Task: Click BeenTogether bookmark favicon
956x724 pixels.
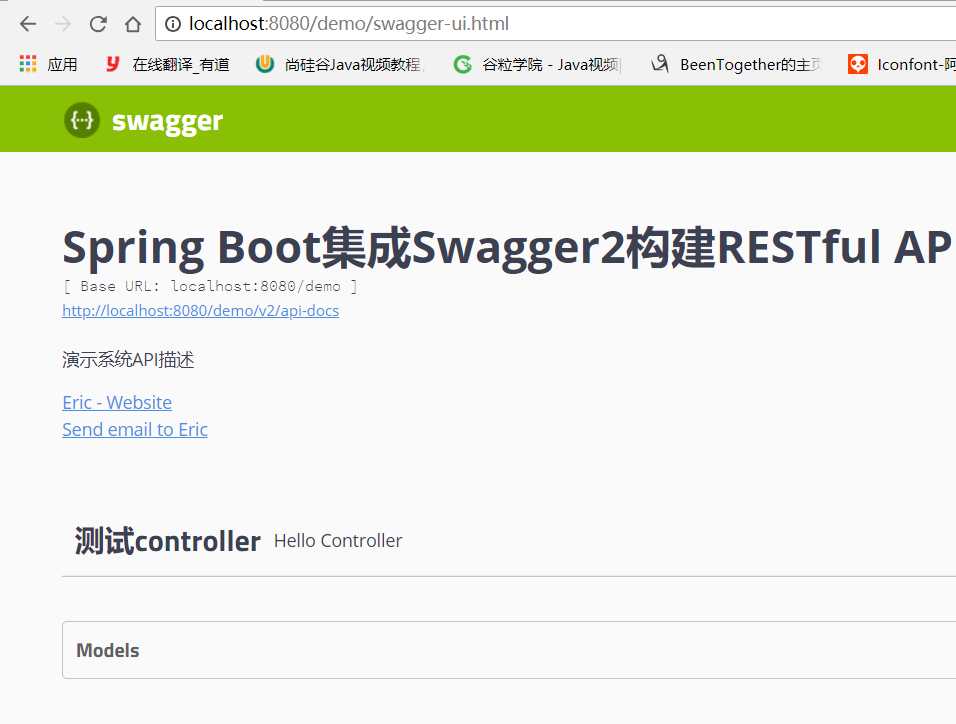Action: coord(660,63)
